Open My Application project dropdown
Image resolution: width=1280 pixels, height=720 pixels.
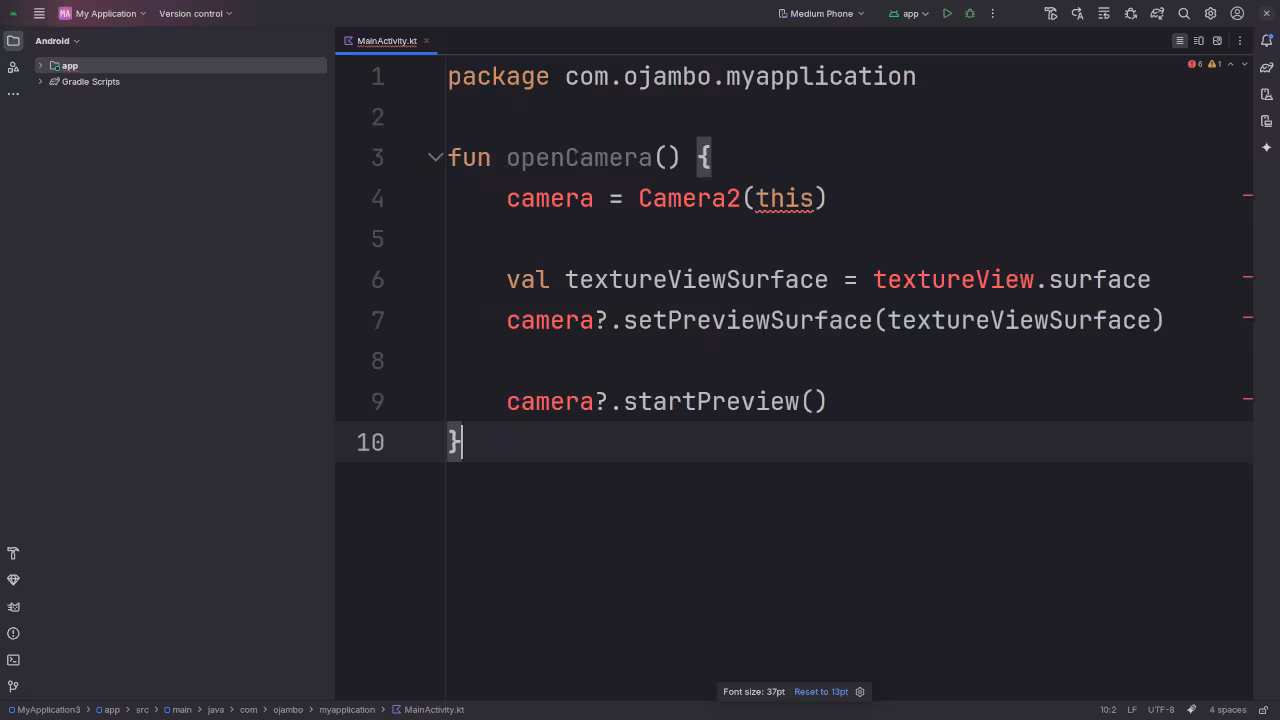(x=102, y=13)
